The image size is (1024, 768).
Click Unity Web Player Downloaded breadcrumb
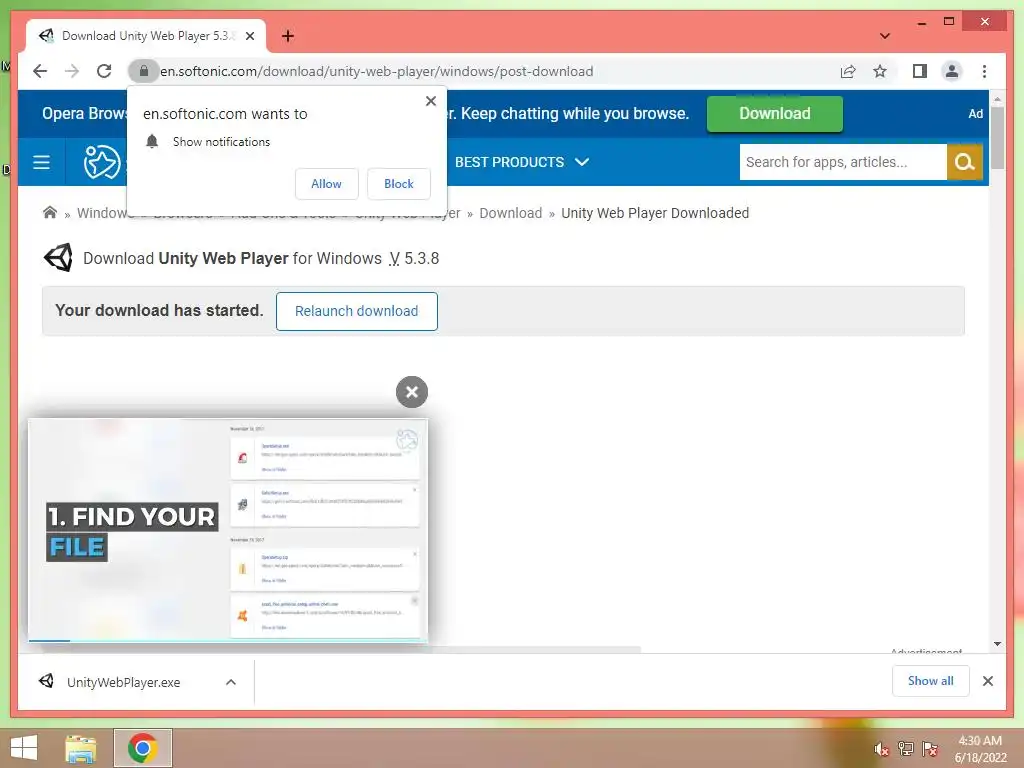655,213
